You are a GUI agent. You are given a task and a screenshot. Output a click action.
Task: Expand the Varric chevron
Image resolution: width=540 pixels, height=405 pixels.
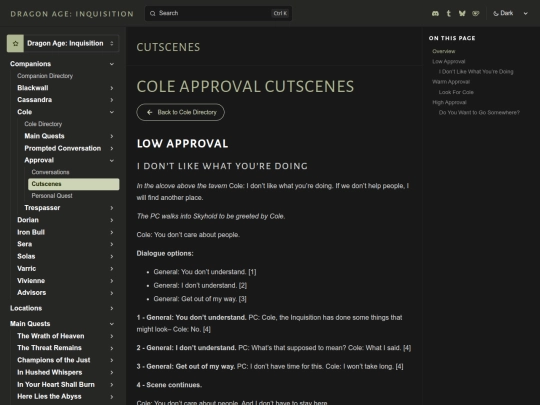click(x=112, y=269)
